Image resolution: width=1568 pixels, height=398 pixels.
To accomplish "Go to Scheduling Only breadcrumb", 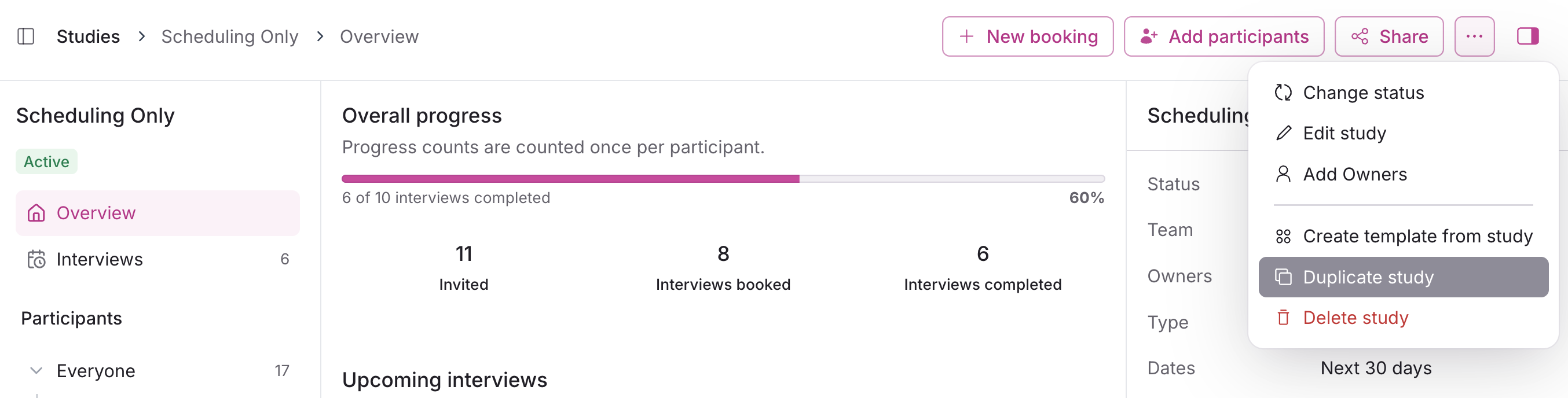I will pyautogui.click(x=229, y=36).
